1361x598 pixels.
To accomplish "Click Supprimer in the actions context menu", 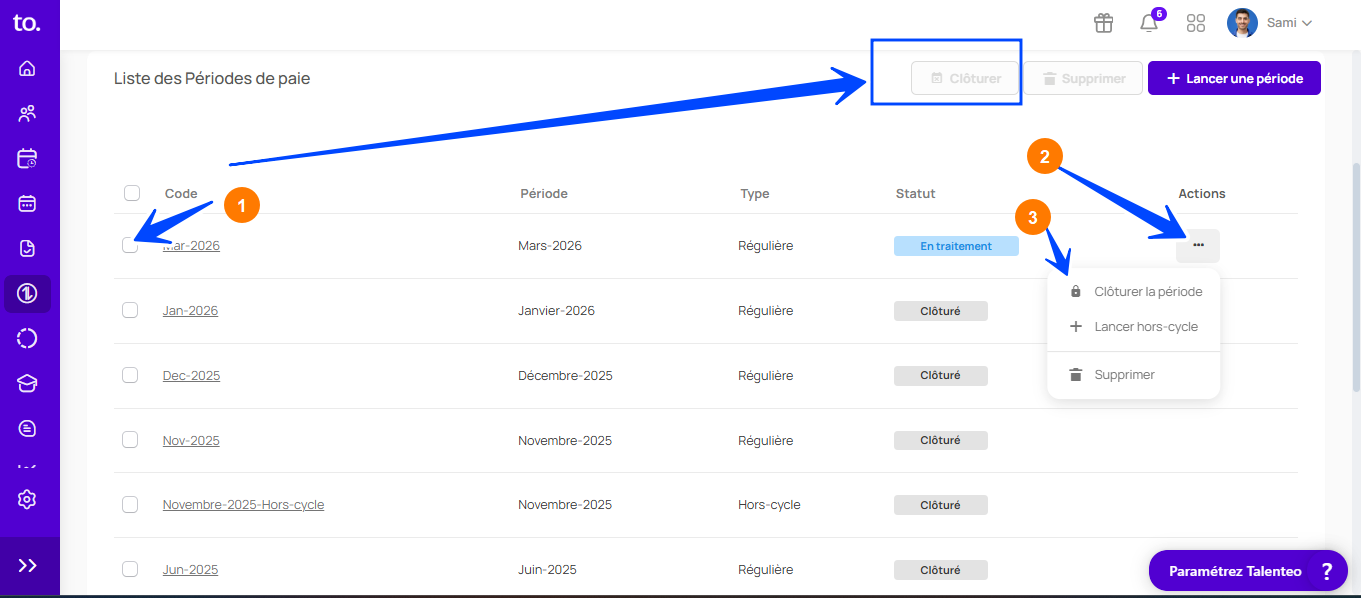I will pos(1124,375).
